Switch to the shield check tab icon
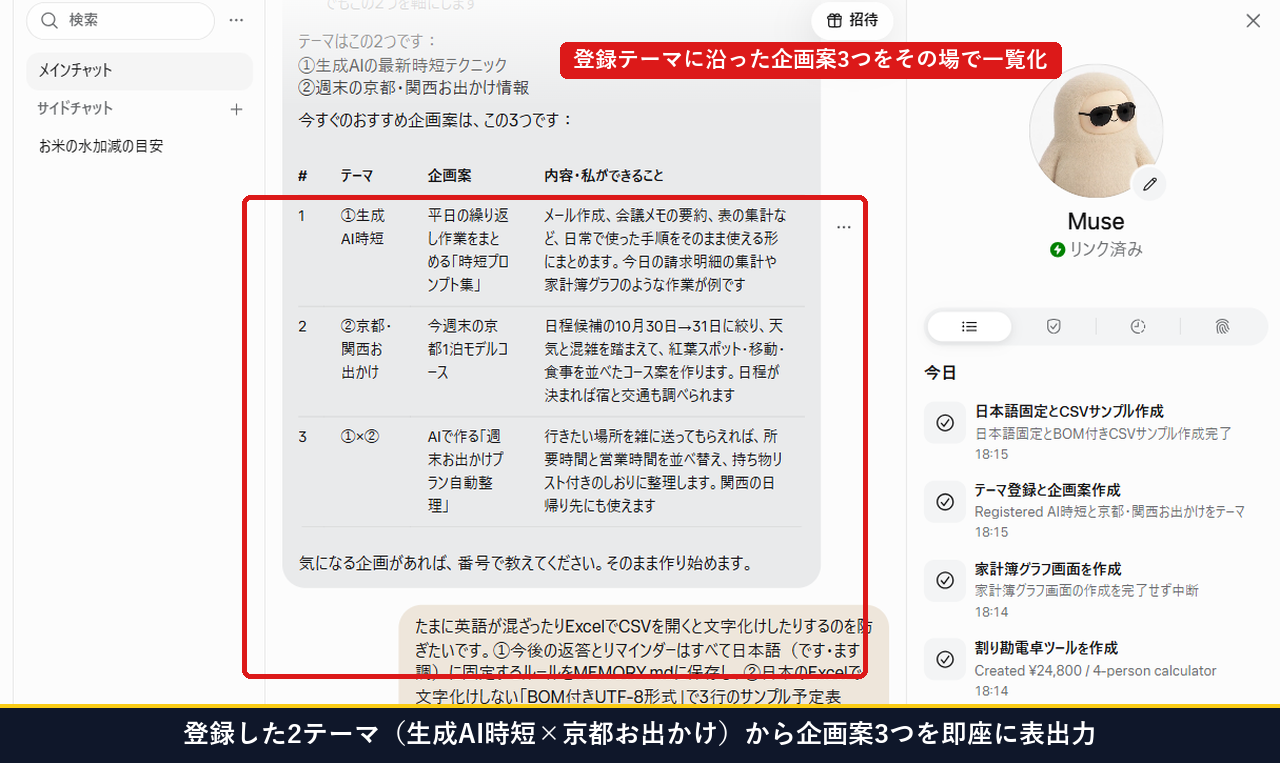This screenshot has height=763, width=1280. tap(1053, 326)
